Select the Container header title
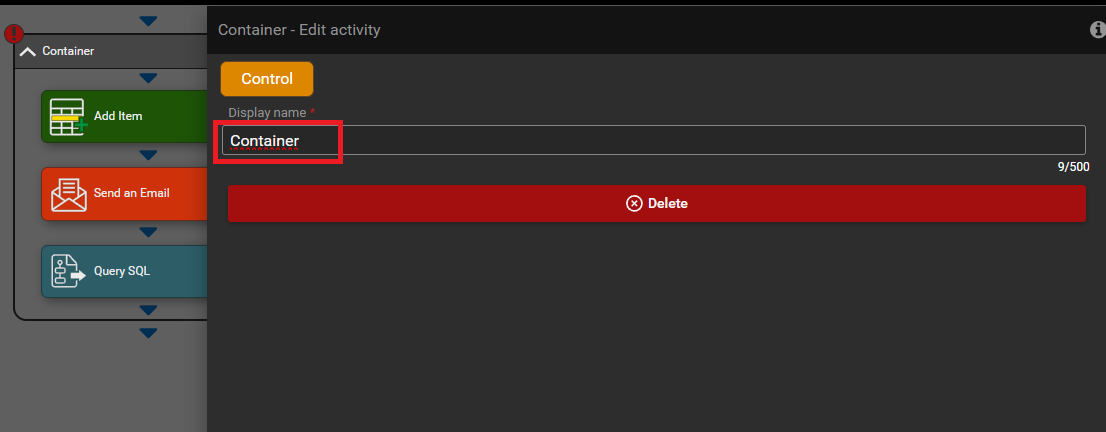This screenshot has width=1106, height=432. 68,51
